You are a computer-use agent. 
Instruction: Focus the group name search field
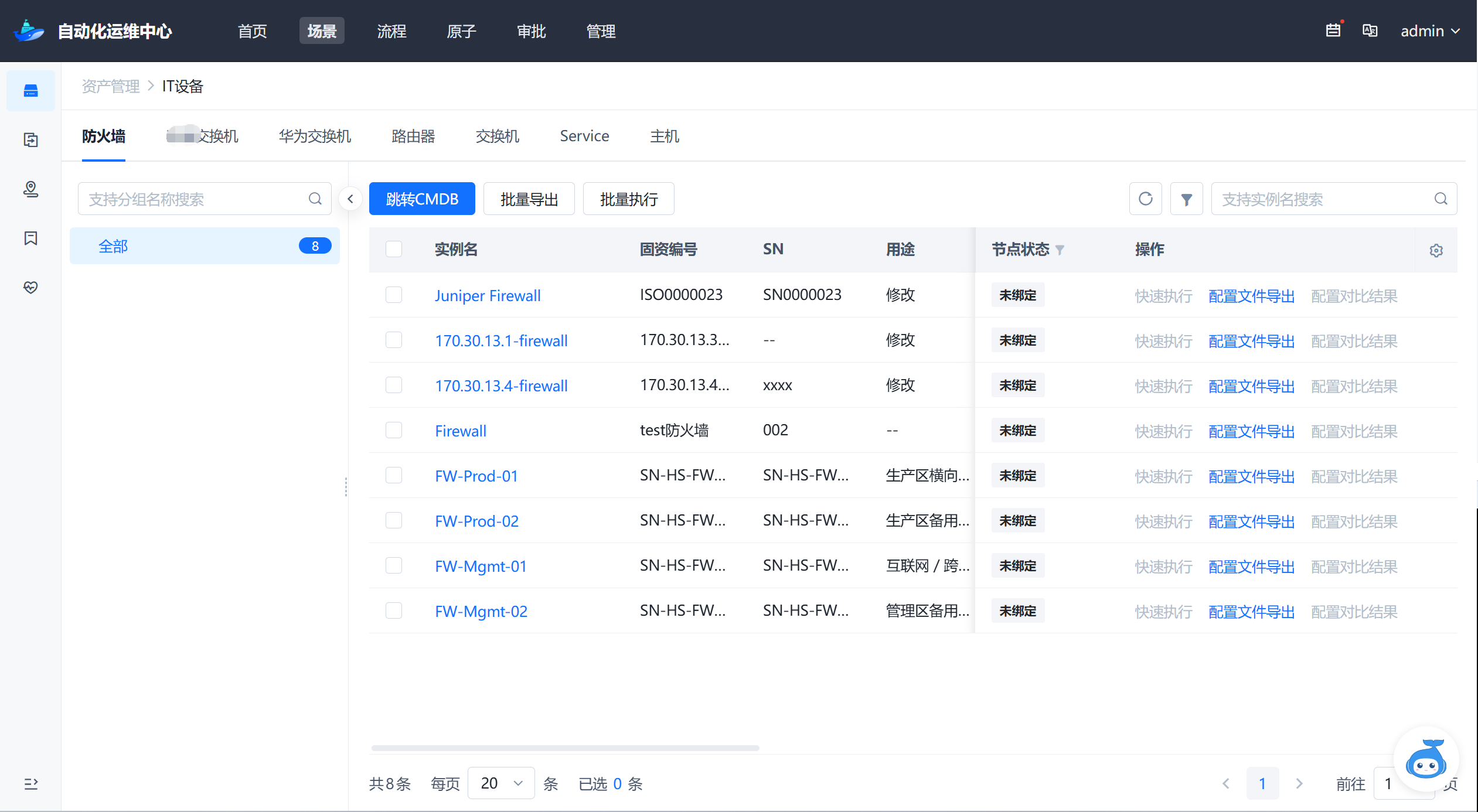(x=205, y=199)
